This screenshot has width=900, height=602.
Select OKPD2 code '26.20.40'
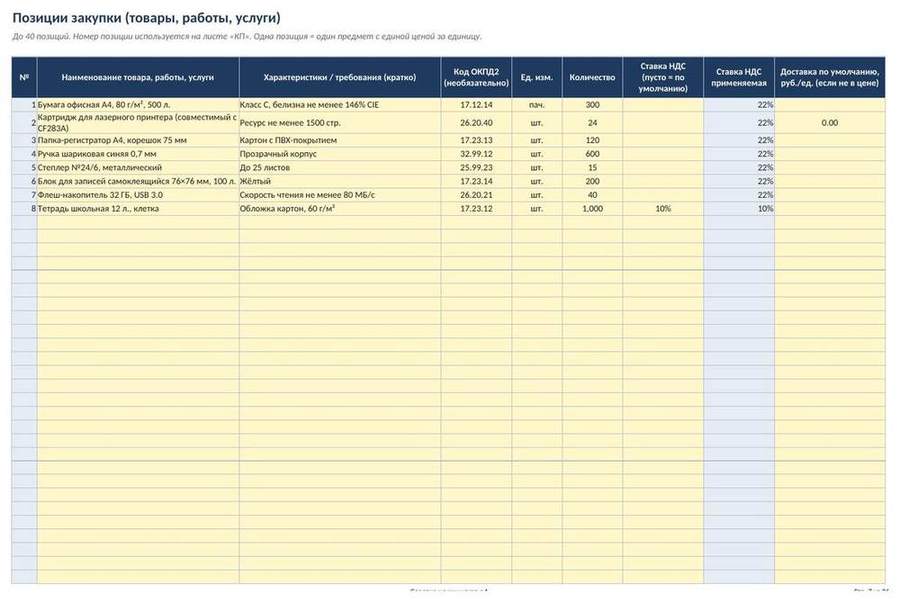tap(476, 123)
